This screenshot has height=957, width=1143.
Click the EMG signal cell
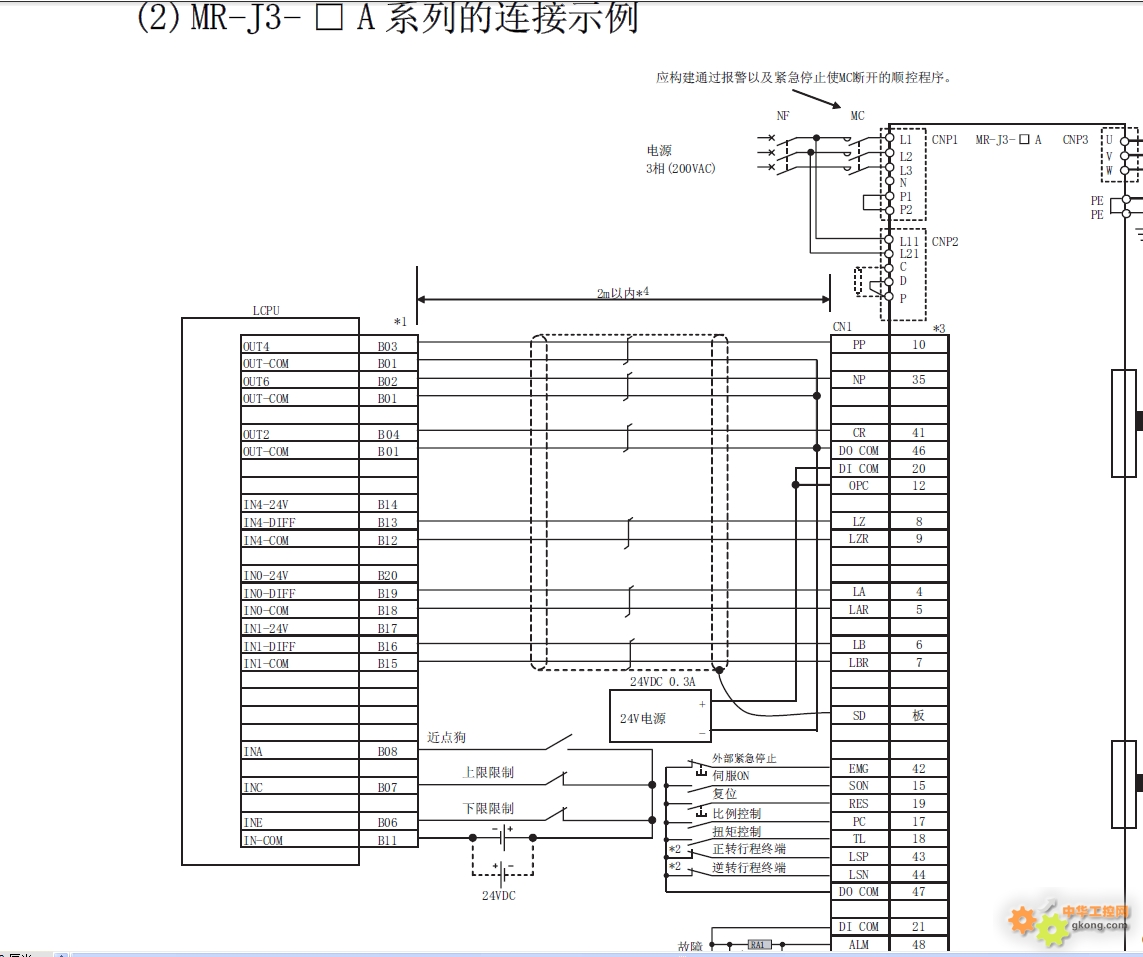(860, 768)
